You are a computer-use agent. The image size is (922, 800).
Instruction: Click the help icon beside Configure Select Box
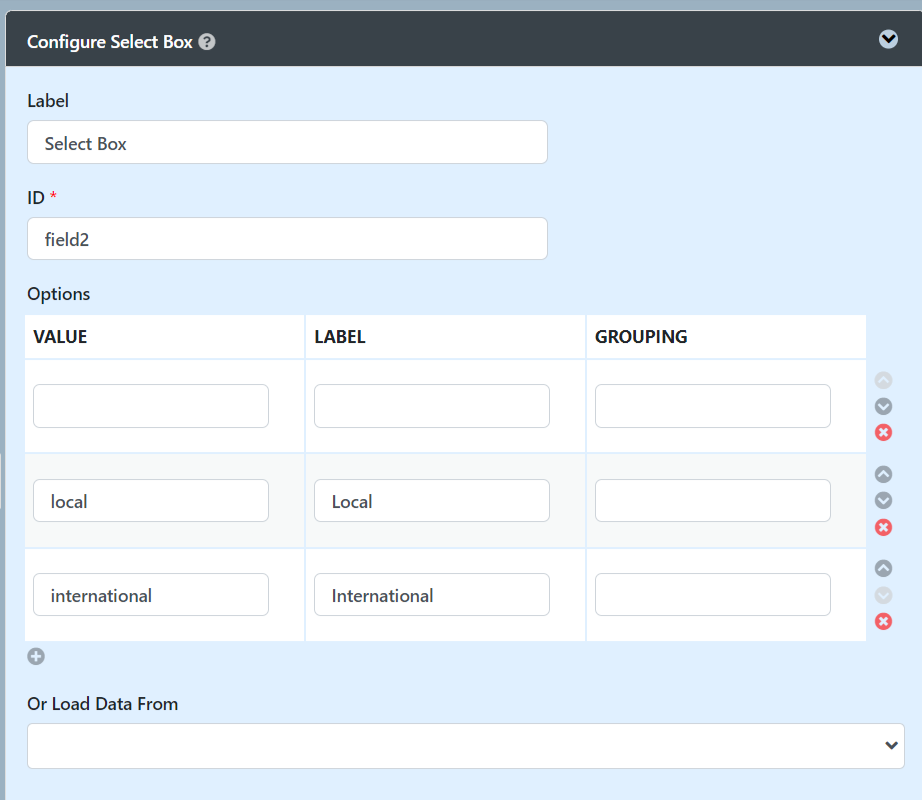coord(207,42)
